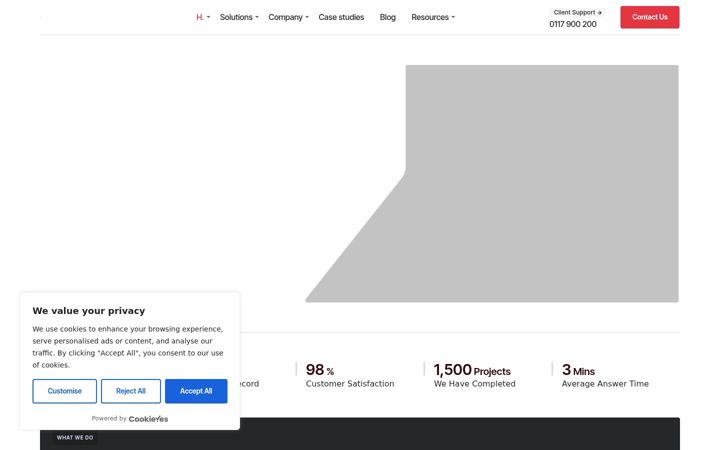The image size is (720, 450).
Task: Reject All cookies in the banner
Action: pyautogui.click(x=131, y=391)
